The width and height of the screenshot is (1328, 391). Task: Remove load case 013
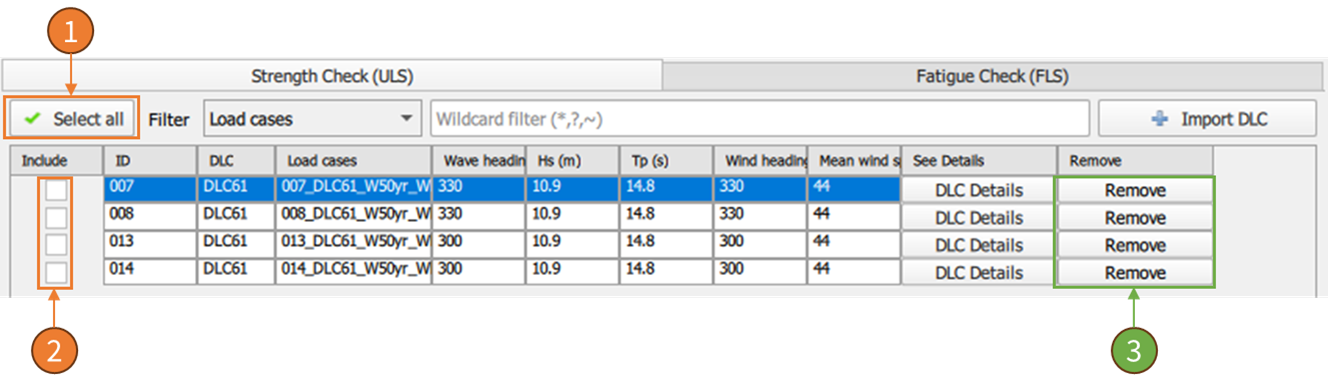(x=1135, y=245)
